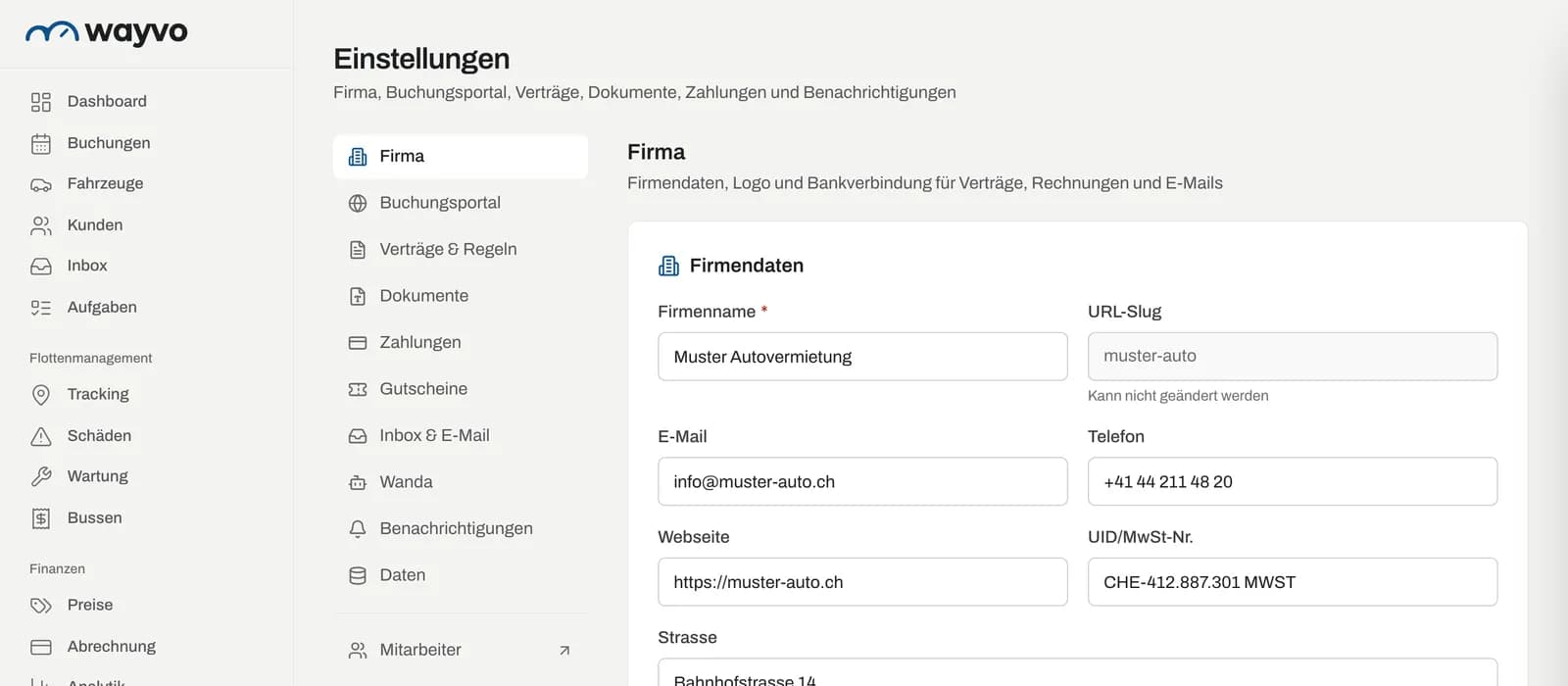Click the Einstellungen page title
The width and height of the screenshot is (1568, 686).
click(x=421, y=59)
